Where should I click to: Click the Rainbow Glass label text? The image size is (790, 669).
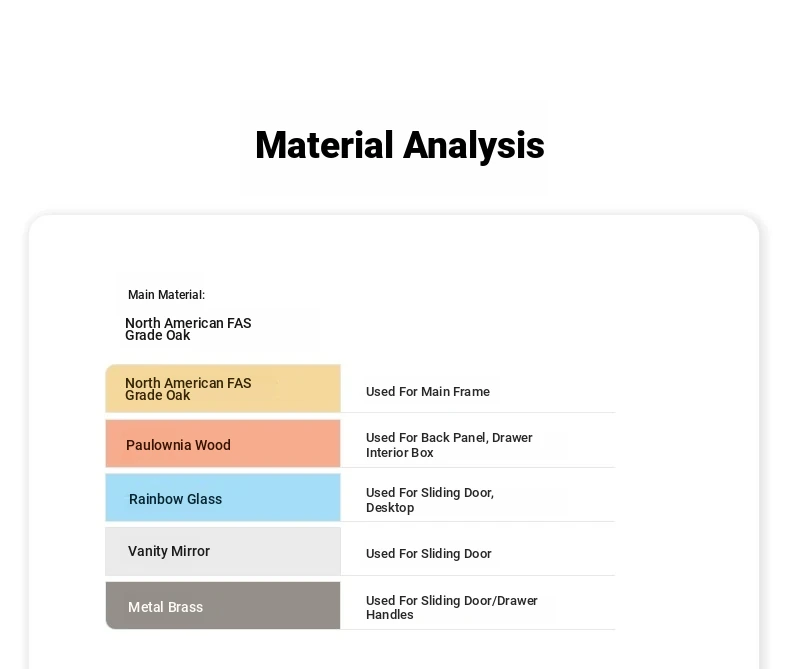pos(175,499)
